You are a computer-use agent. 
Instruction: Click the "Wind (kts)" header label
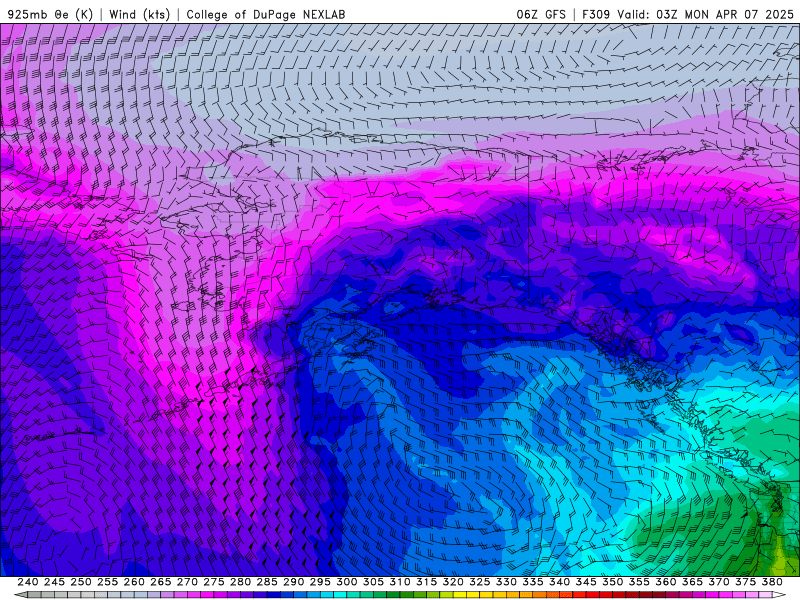coord(139,14)
